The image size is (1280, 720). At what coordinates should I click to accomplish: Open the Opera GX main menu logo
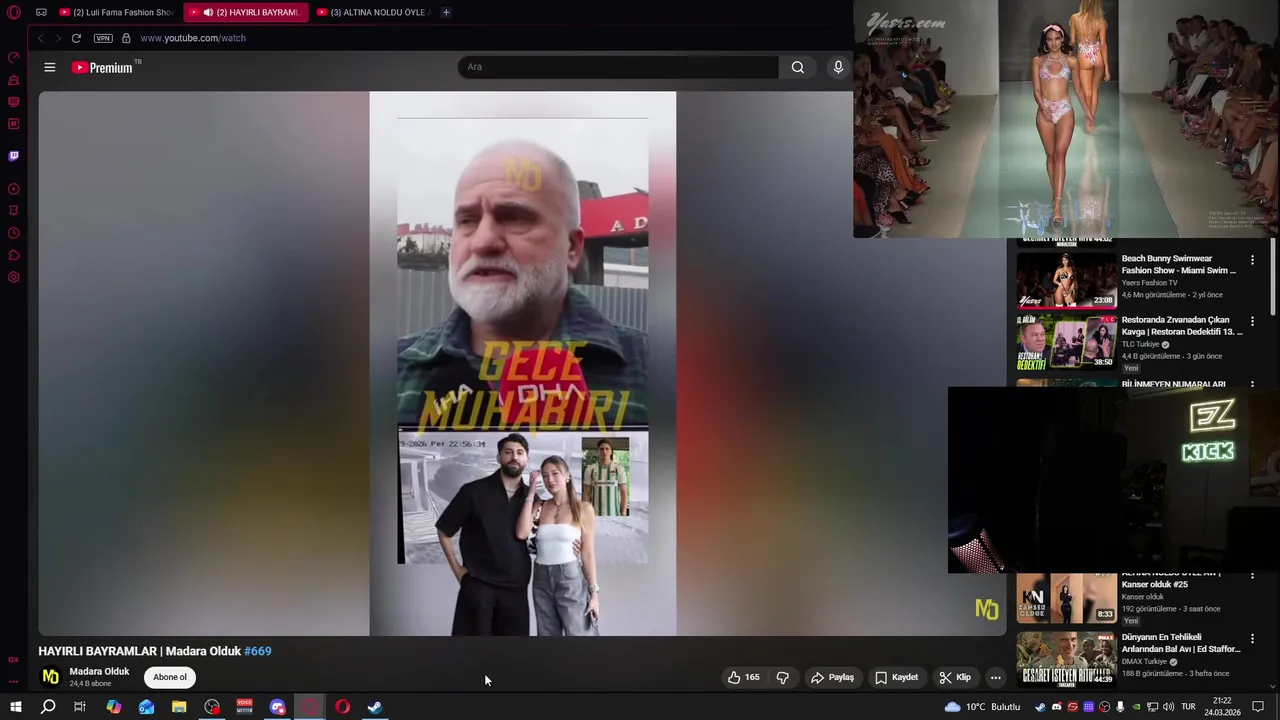pos(14,12)
